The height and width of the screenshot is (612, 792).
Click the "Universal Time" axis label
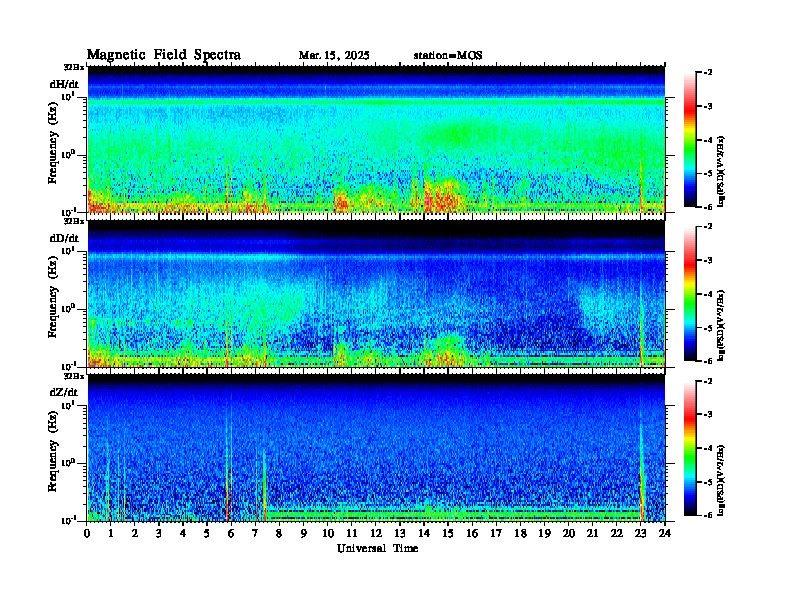point(377,548)
